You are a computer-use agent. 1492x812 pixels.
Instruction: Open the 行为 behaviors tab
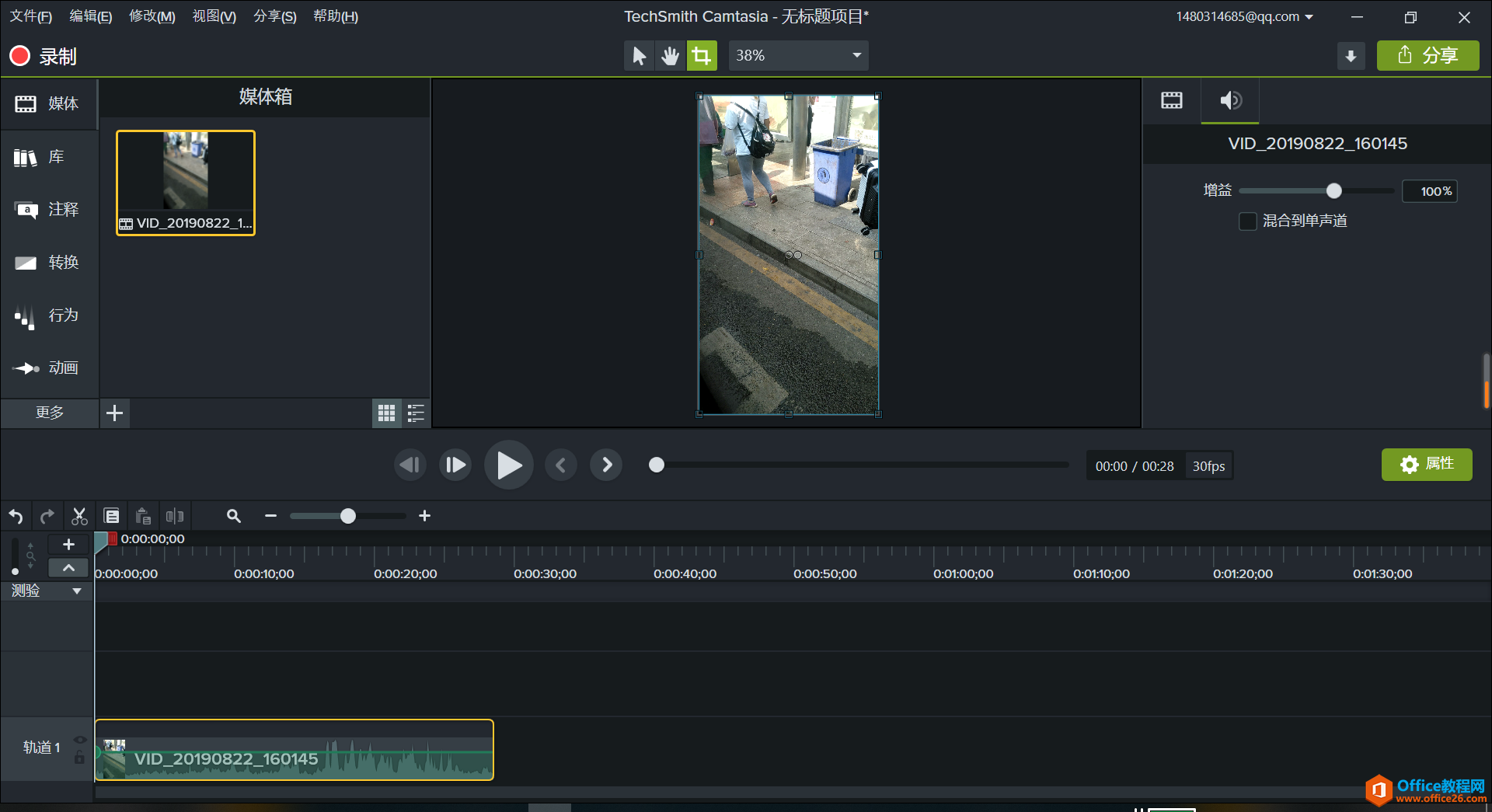48,315
